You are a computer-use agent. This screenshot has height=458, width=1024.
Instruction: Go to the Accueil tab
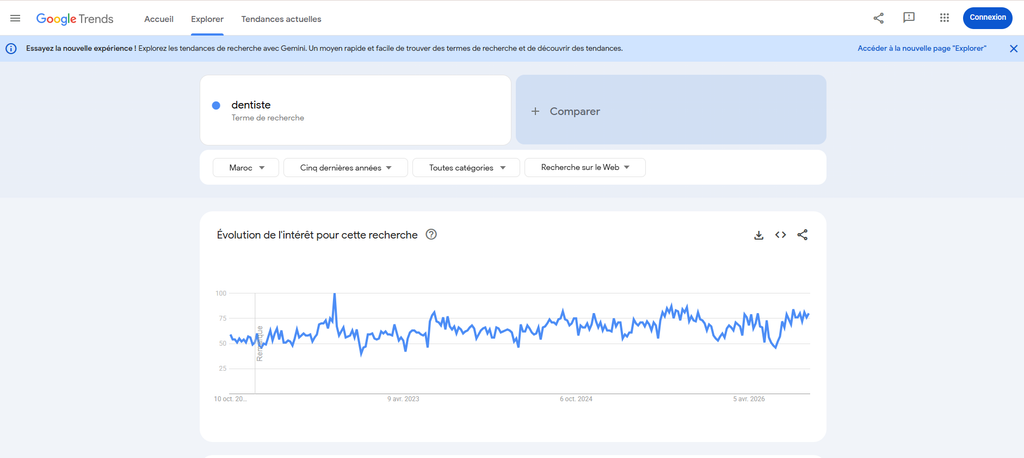(x=159, y=19)
